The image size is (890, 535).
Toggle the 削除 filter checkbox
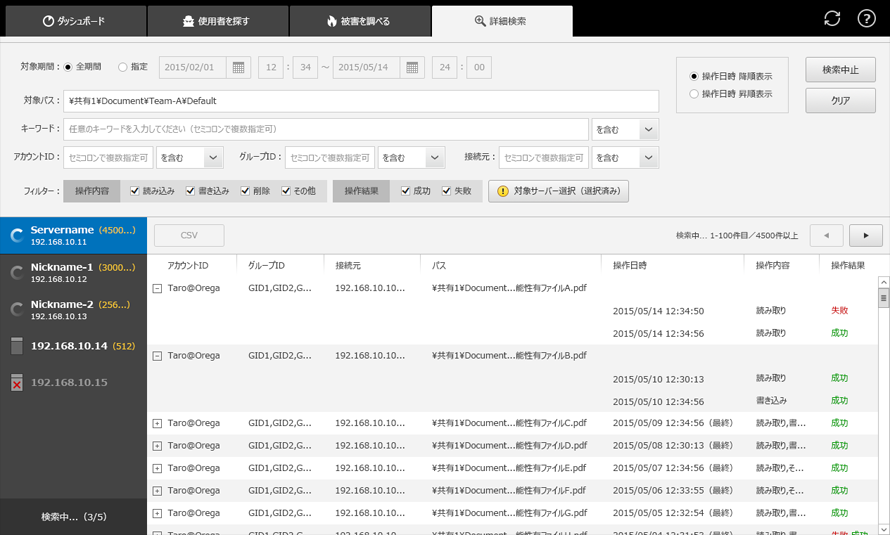[245, 191]
